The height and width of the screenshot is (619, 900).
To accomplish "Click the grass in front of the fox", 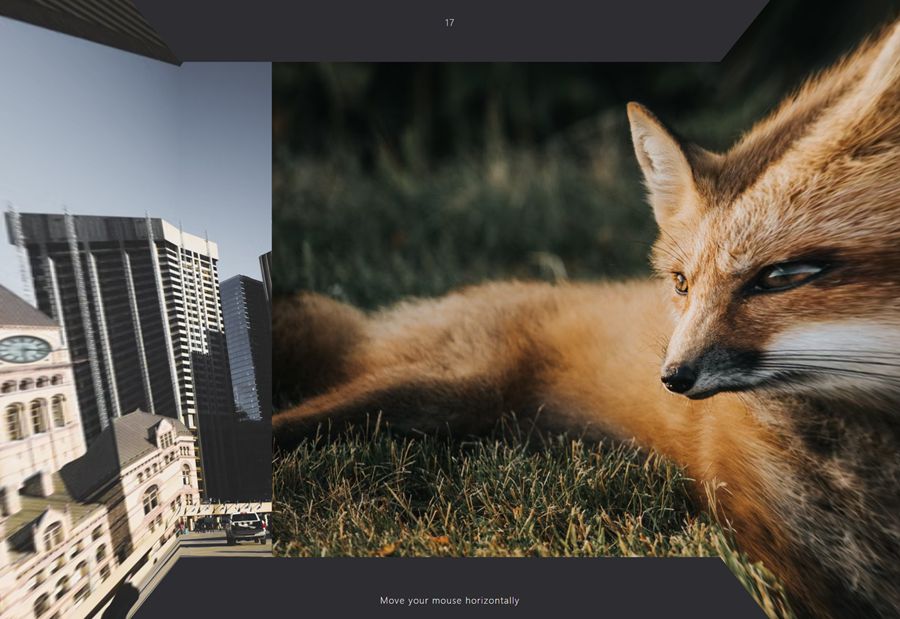I will pos(480,500).
